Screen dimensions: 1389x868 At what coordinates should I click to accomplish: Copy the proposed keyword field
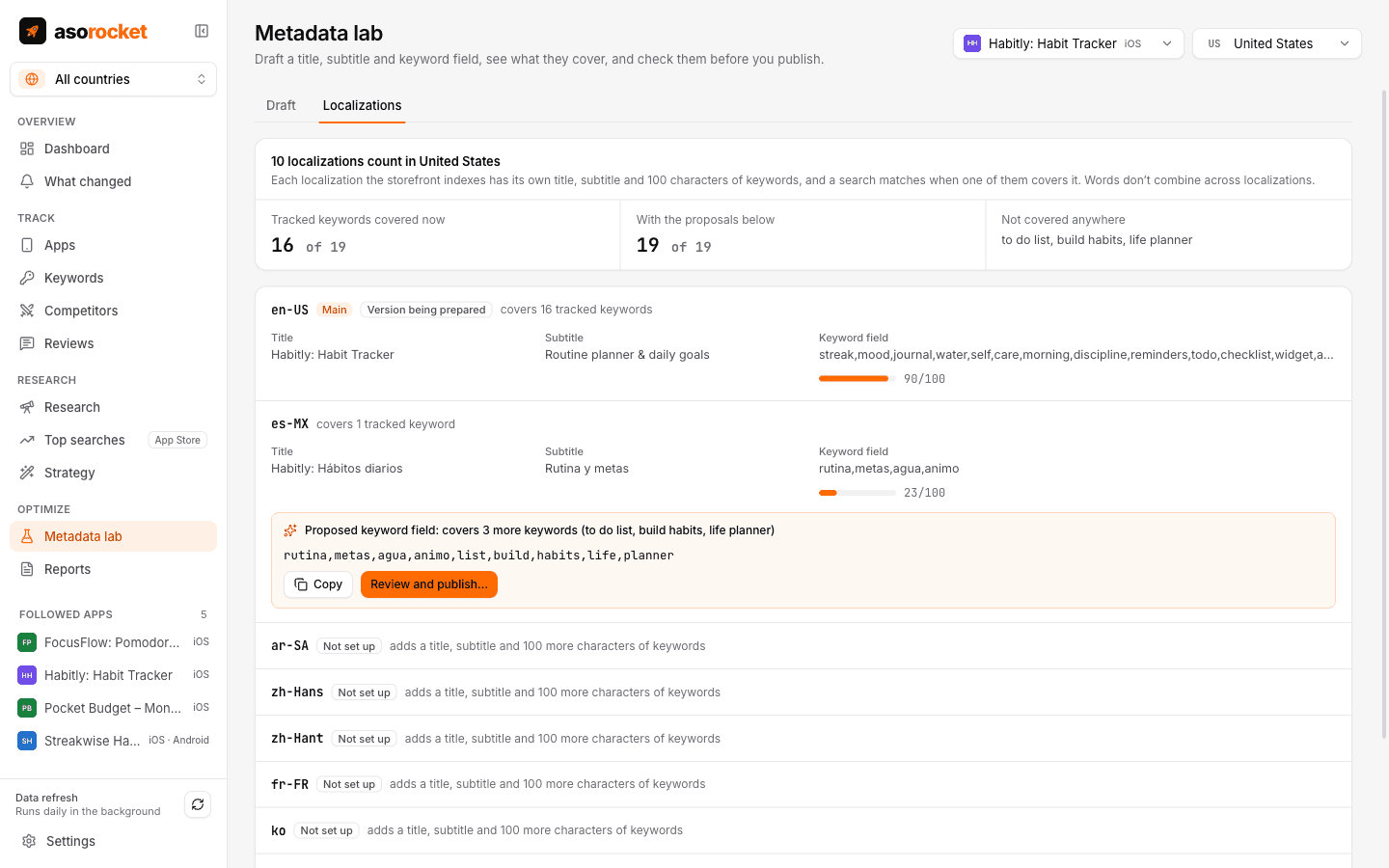point(318,584)
